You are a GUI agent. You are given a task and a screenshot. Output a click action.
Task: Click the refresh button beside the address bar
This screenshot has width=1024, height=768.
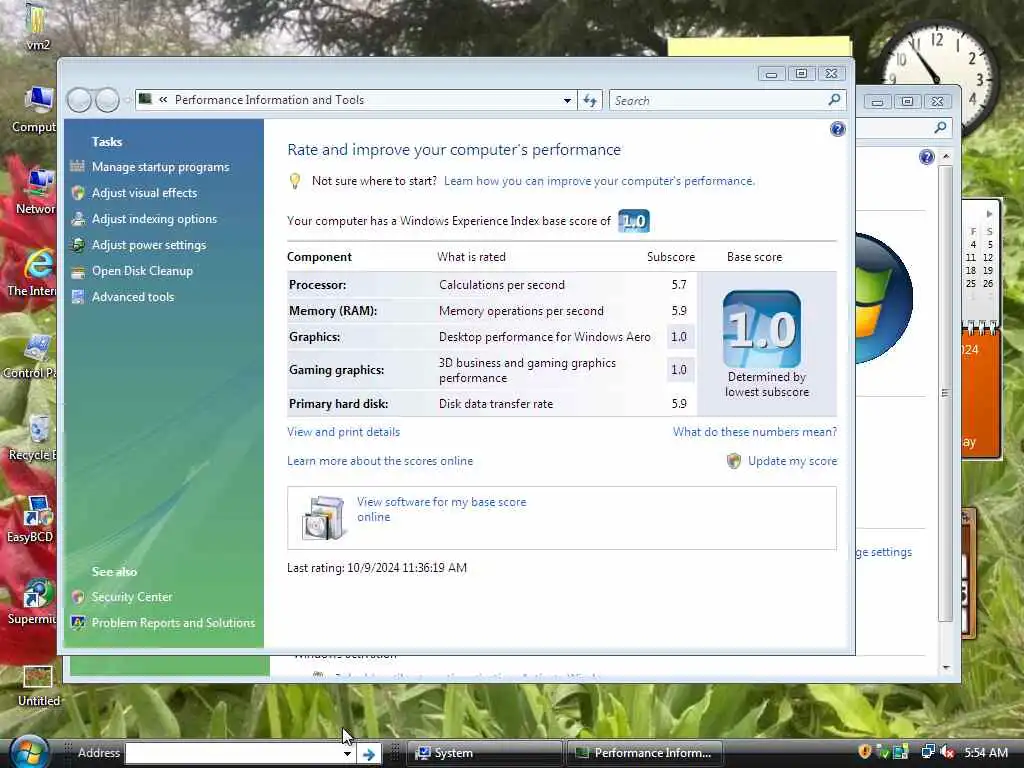click(590, 100)
